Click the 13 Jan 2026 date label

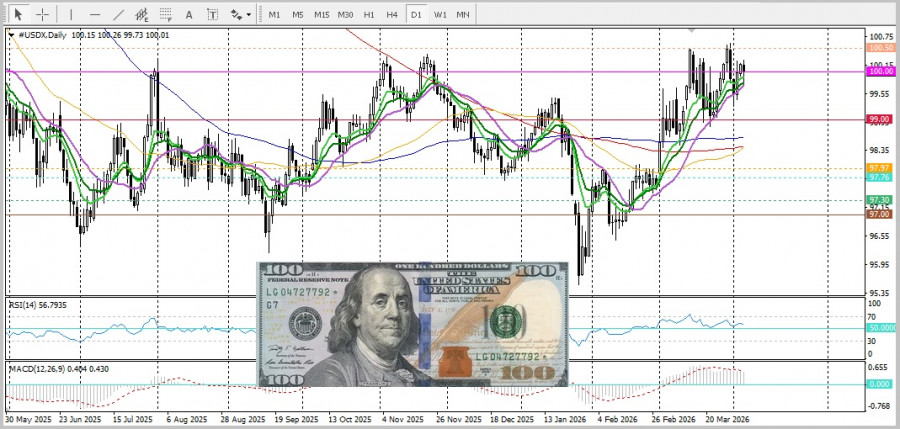pos(563,419)
